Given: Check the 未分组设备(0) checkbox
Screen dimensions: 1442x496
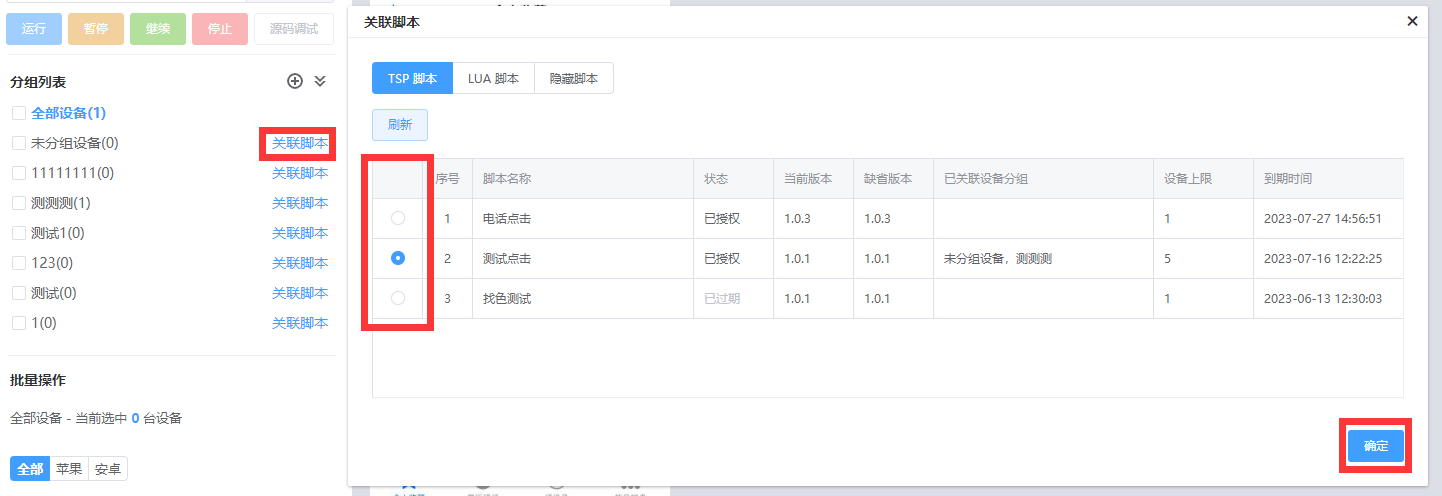Looking at the screenshot, I should click(x=18, y=143).
